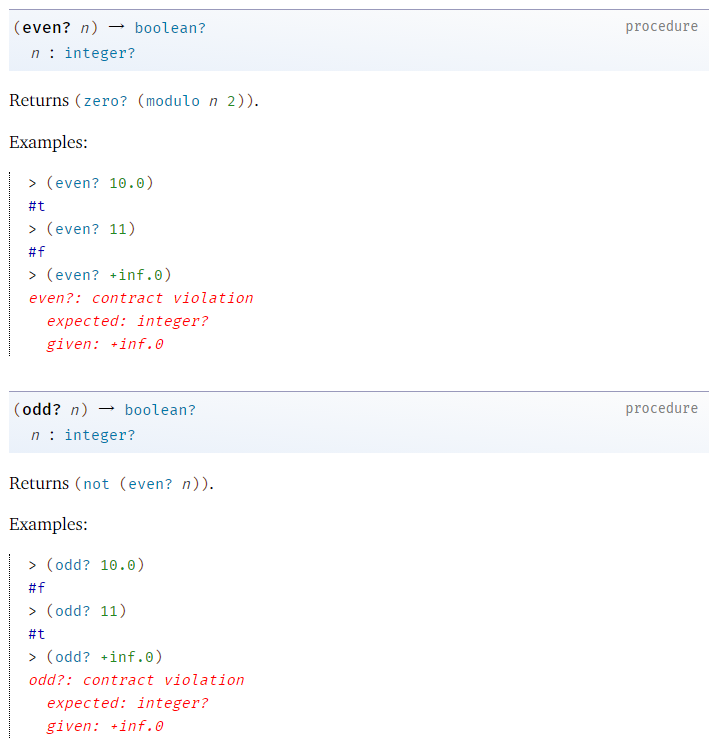Click even? link in the 10.0 example

point(77,183)
